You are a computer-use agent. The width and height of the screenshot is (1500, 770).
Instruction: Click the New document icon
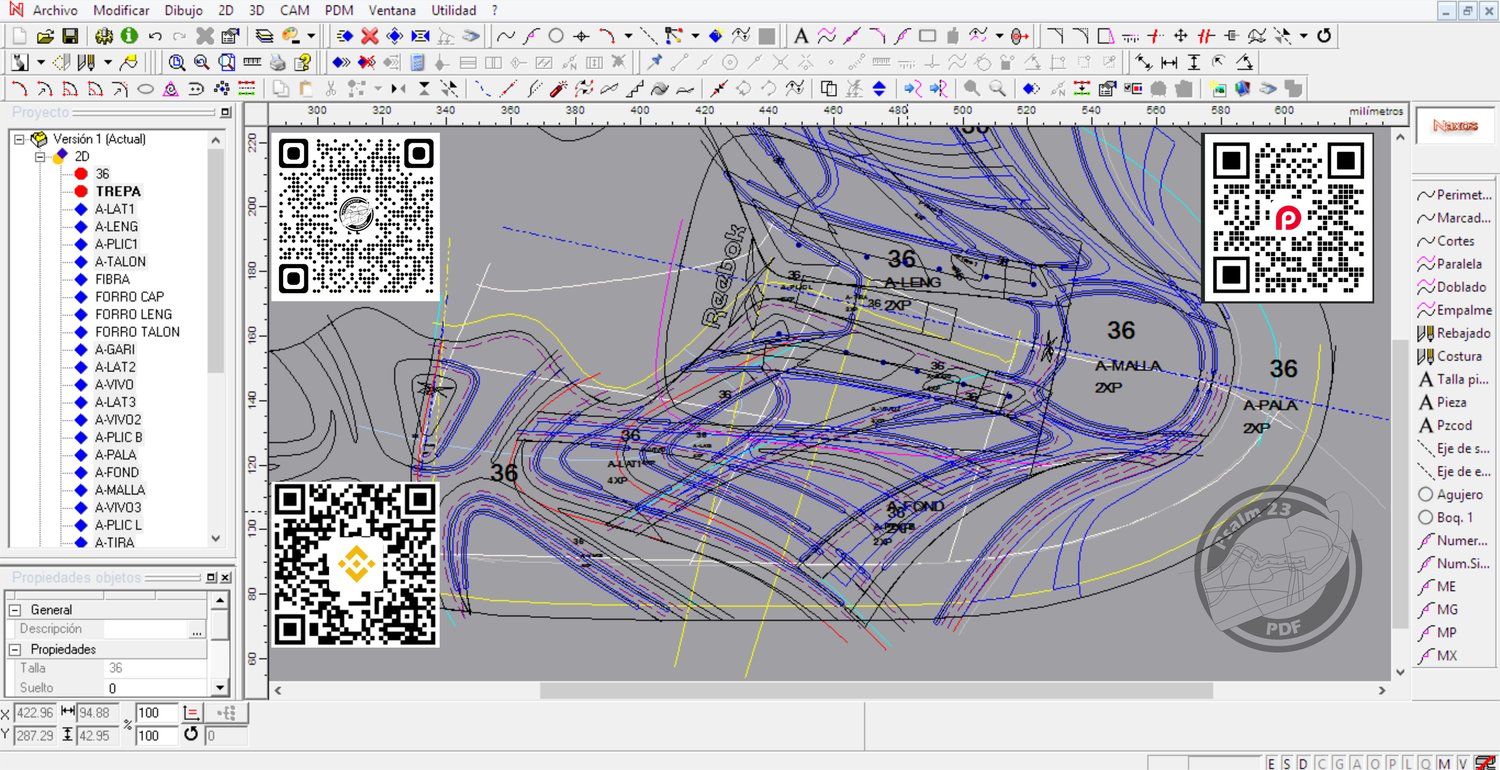[20, 36]
